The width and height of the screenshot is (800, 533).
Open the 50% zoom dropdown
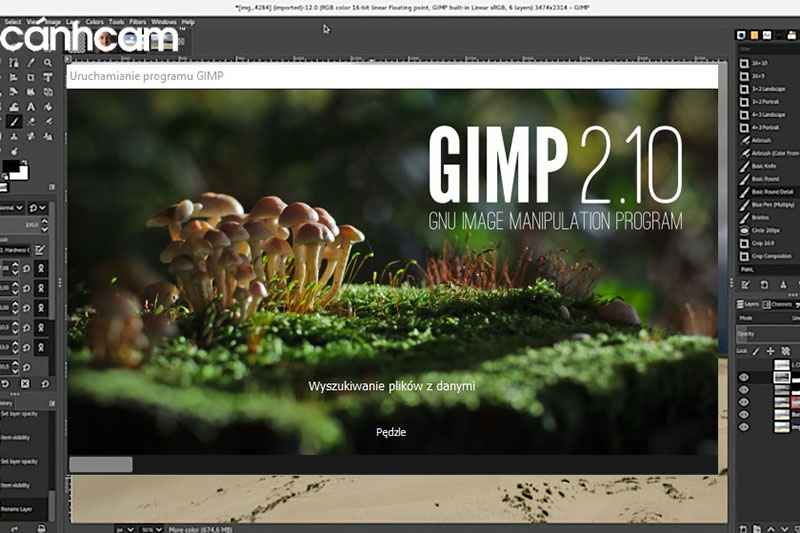(x=151, y=529)
